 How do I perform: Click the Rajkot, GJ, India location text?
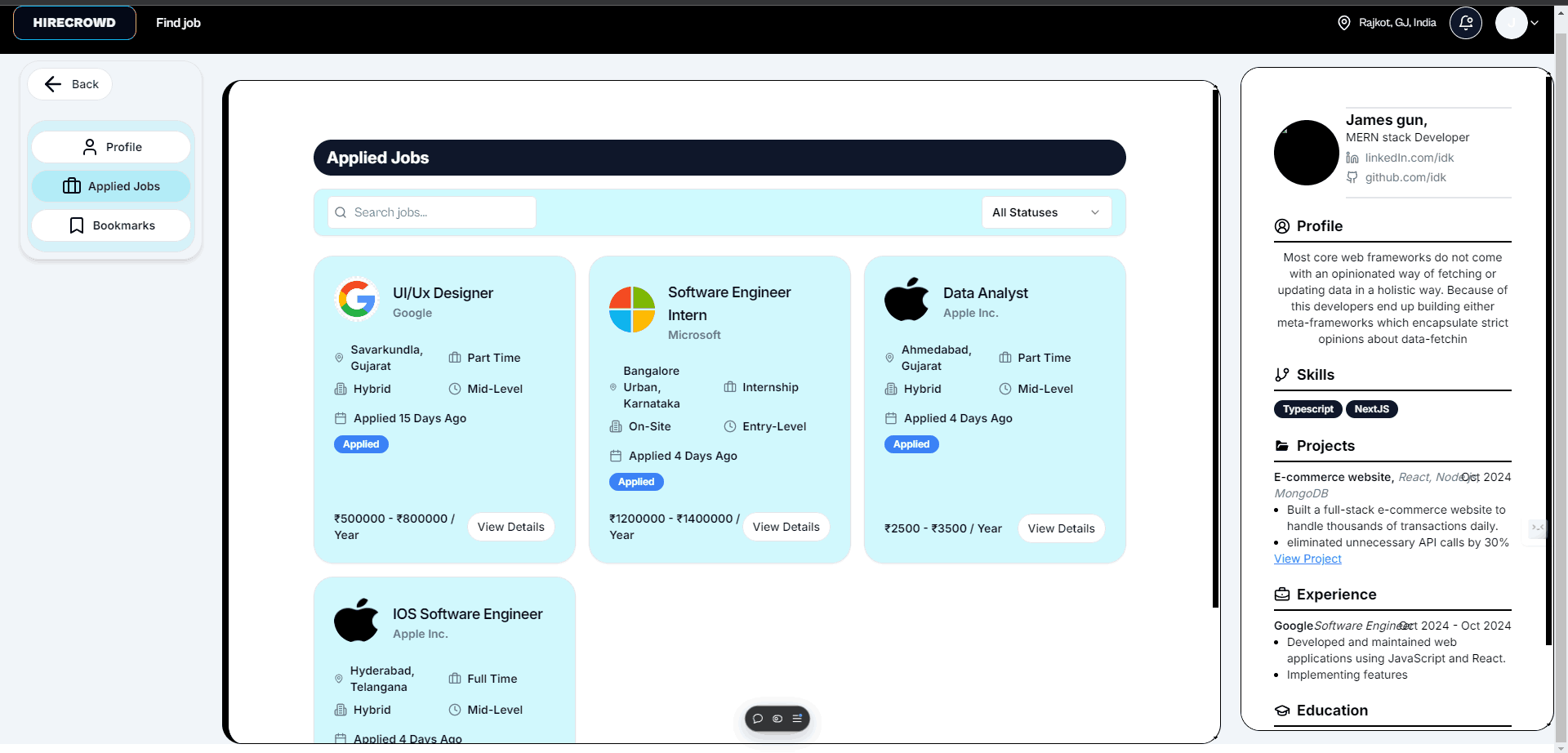1397,23
